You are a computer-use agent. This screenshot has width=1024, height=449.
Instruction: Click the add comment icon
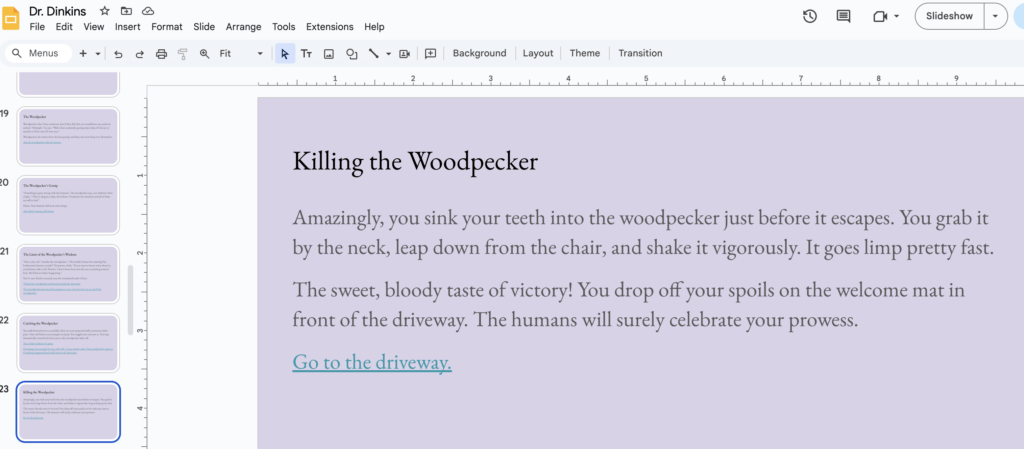(x=431, y=53)
